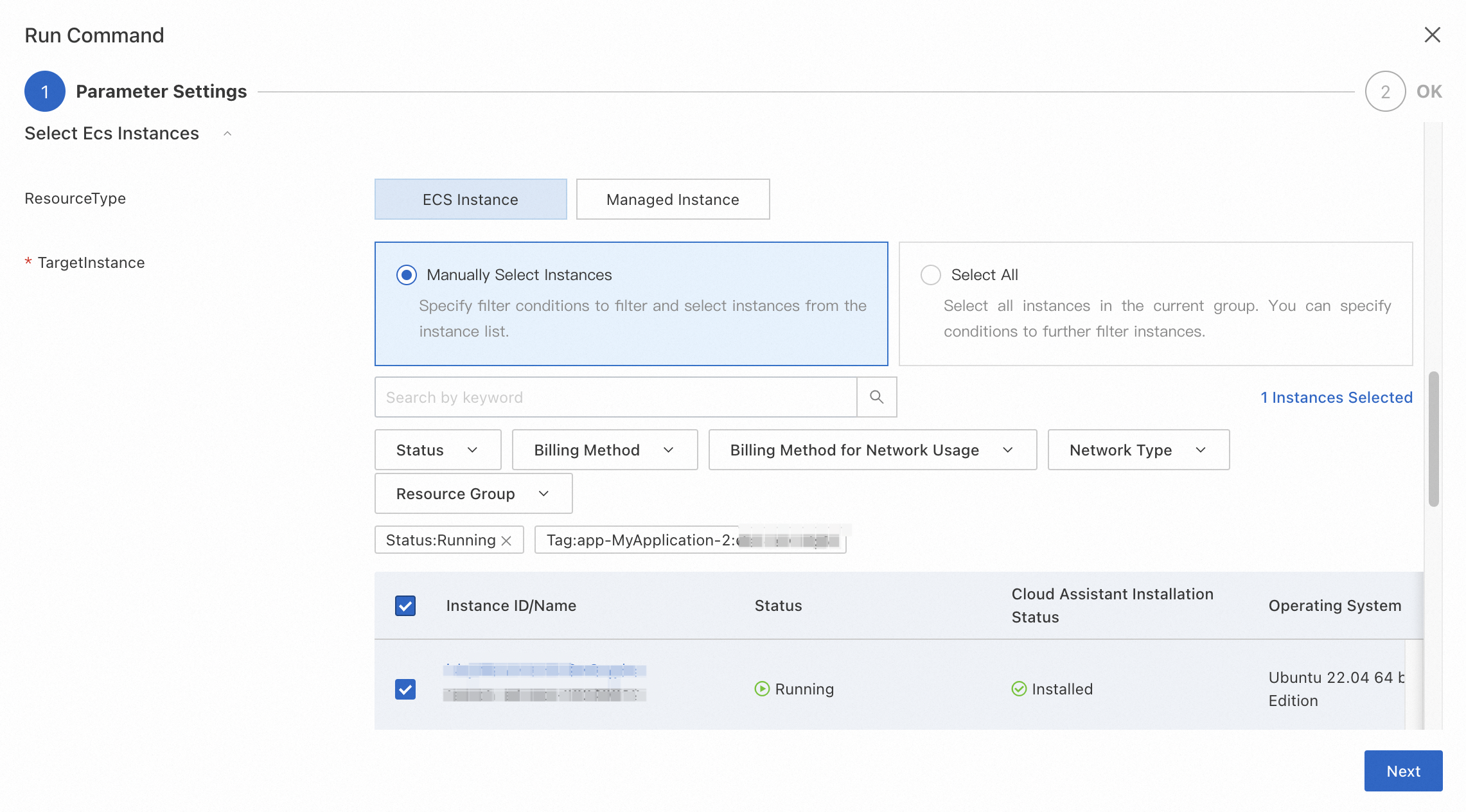The width and height of the screenshot is (1466, 812).
Task: Open the Network Type dropdown
Action: [x=1138, y=450]
